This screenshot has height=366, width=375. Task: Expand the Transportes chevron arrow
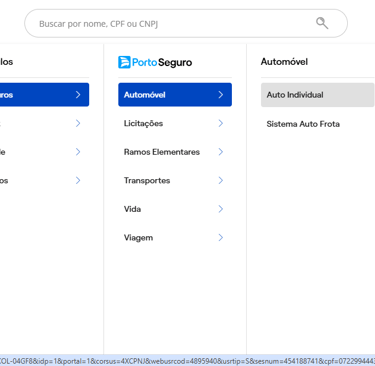(221, 180)
